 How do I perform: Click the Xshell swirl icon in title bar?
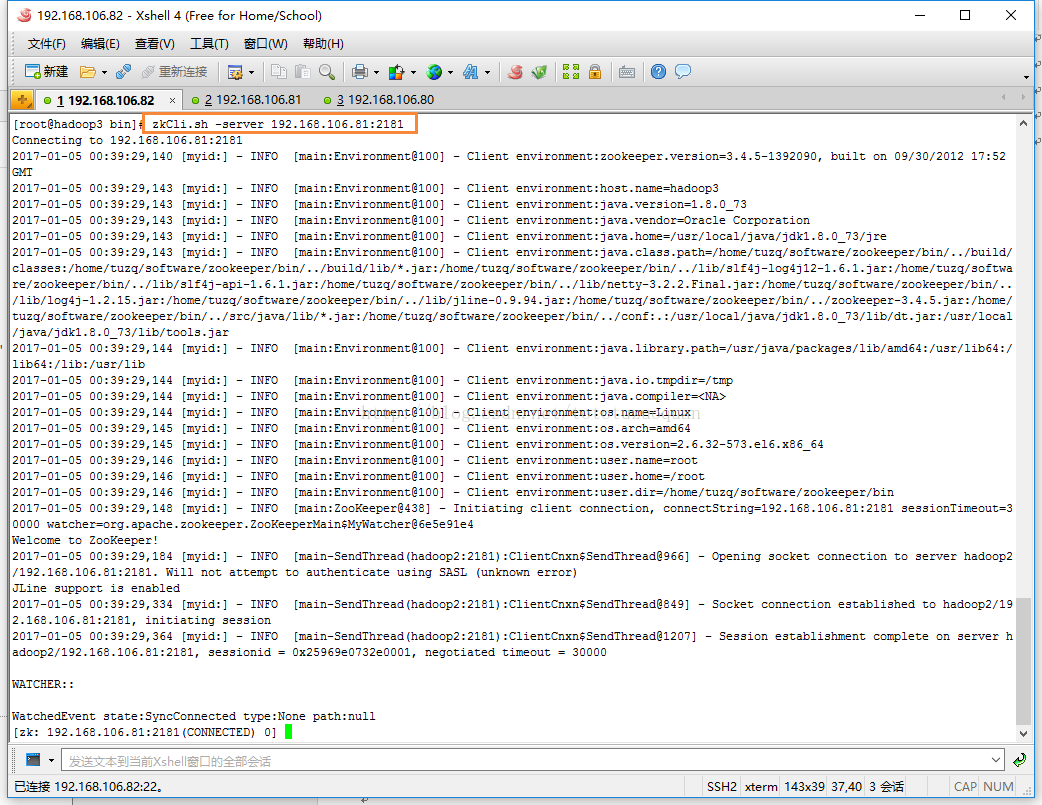click(23, 15)
